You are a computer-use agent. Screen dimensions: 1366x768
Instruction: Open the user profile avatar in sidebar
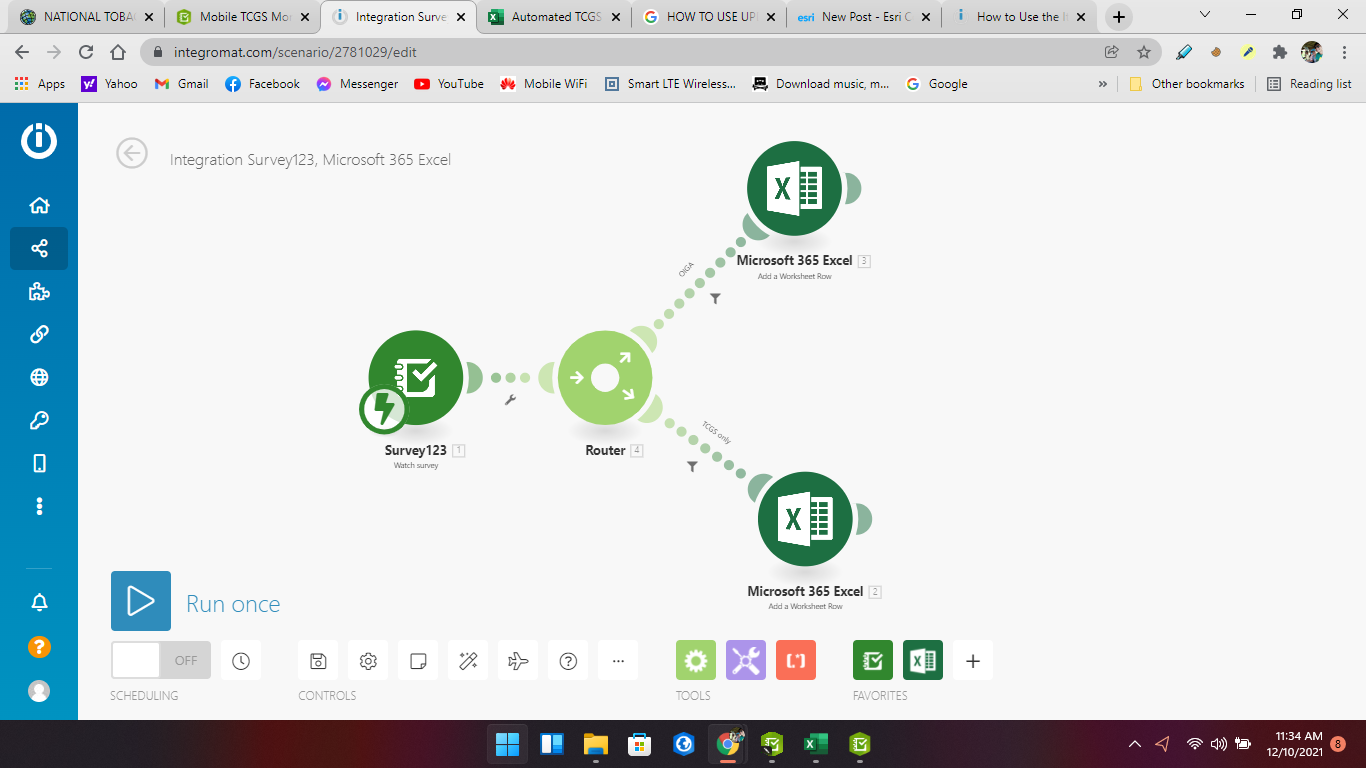click(39, 691)
